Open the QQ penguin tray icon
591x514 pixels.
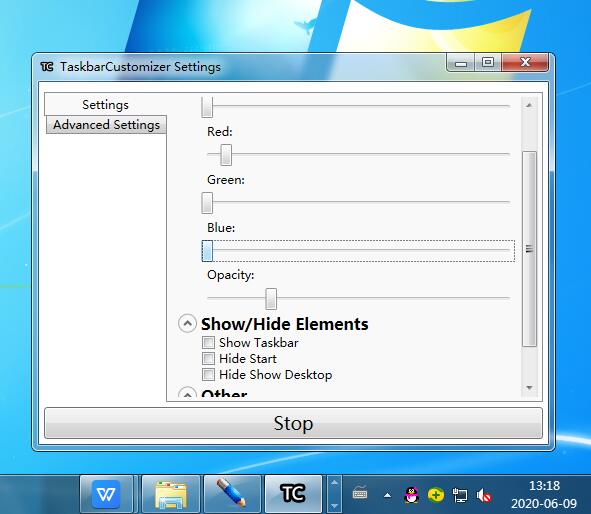[x=411, y=495]
